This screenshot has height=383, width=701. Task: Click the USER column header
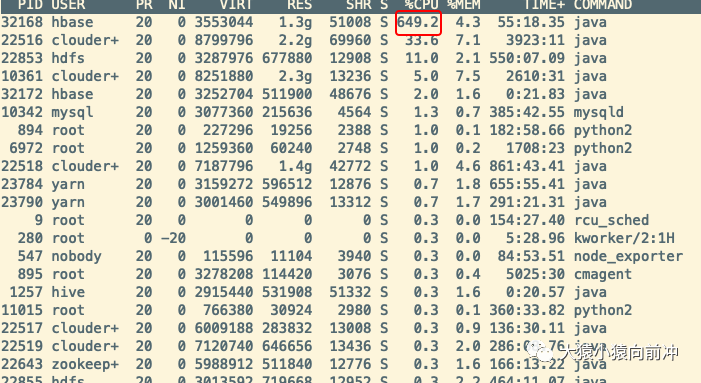click(68, 5)
